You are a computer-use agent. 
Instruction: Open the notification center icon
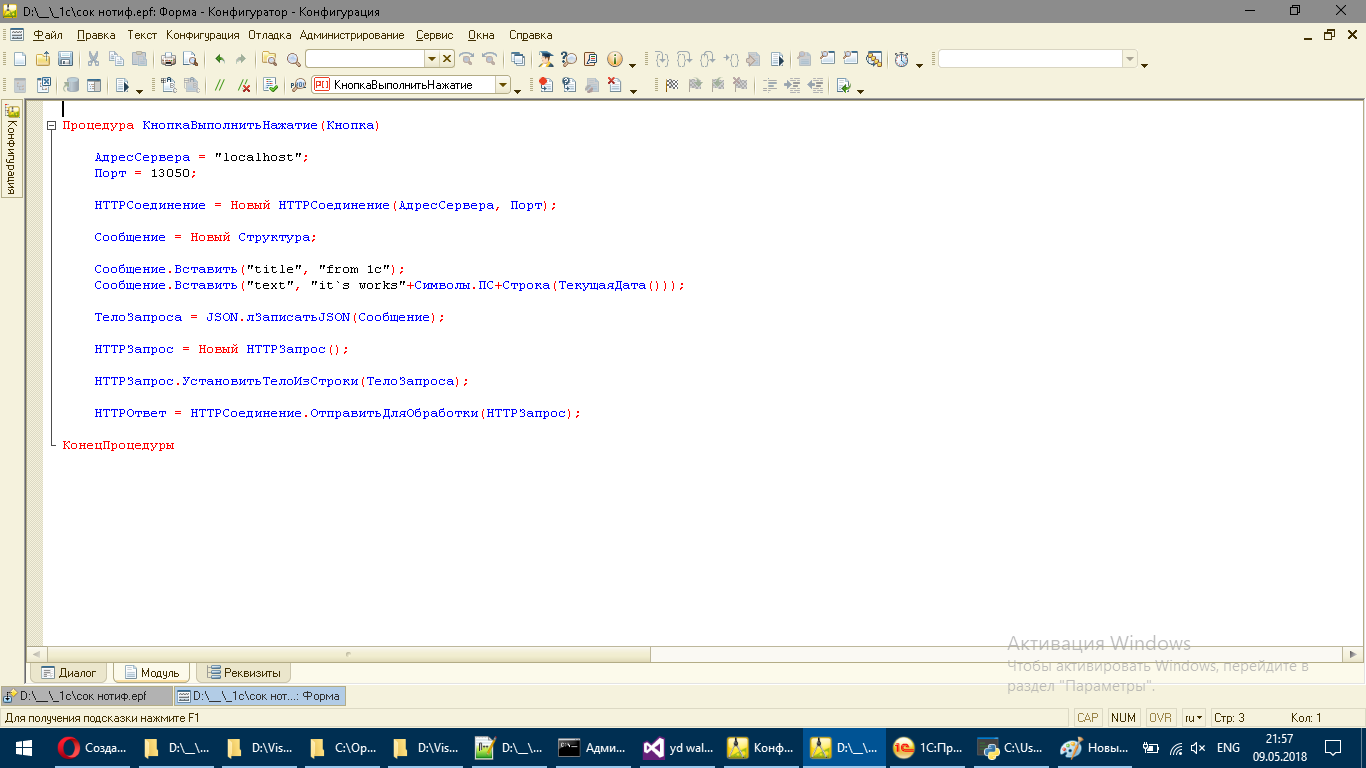coord(1333,747)
